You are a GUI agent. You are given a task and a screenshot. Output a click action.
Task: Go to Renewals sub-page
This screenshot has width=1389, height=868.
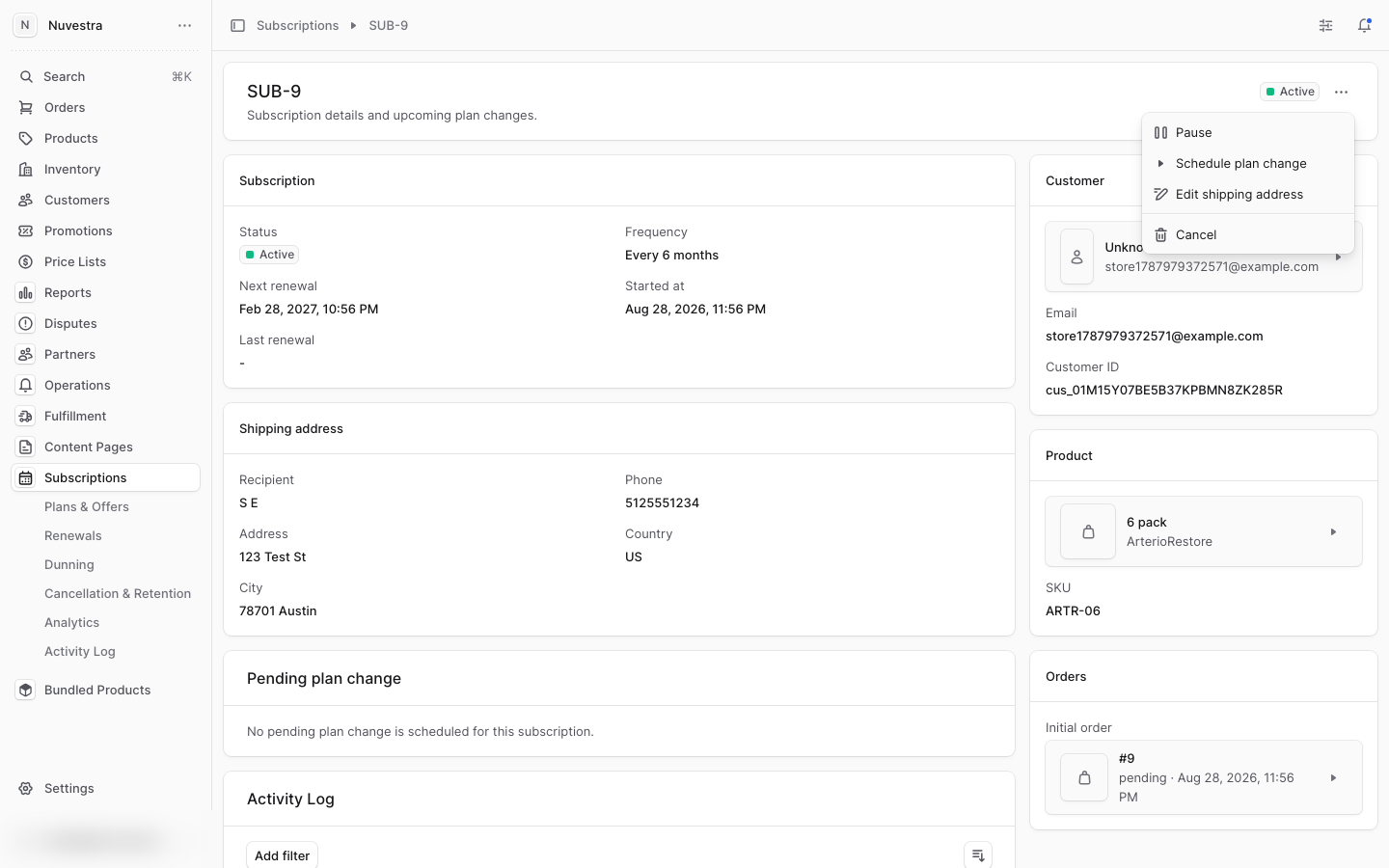73,535
